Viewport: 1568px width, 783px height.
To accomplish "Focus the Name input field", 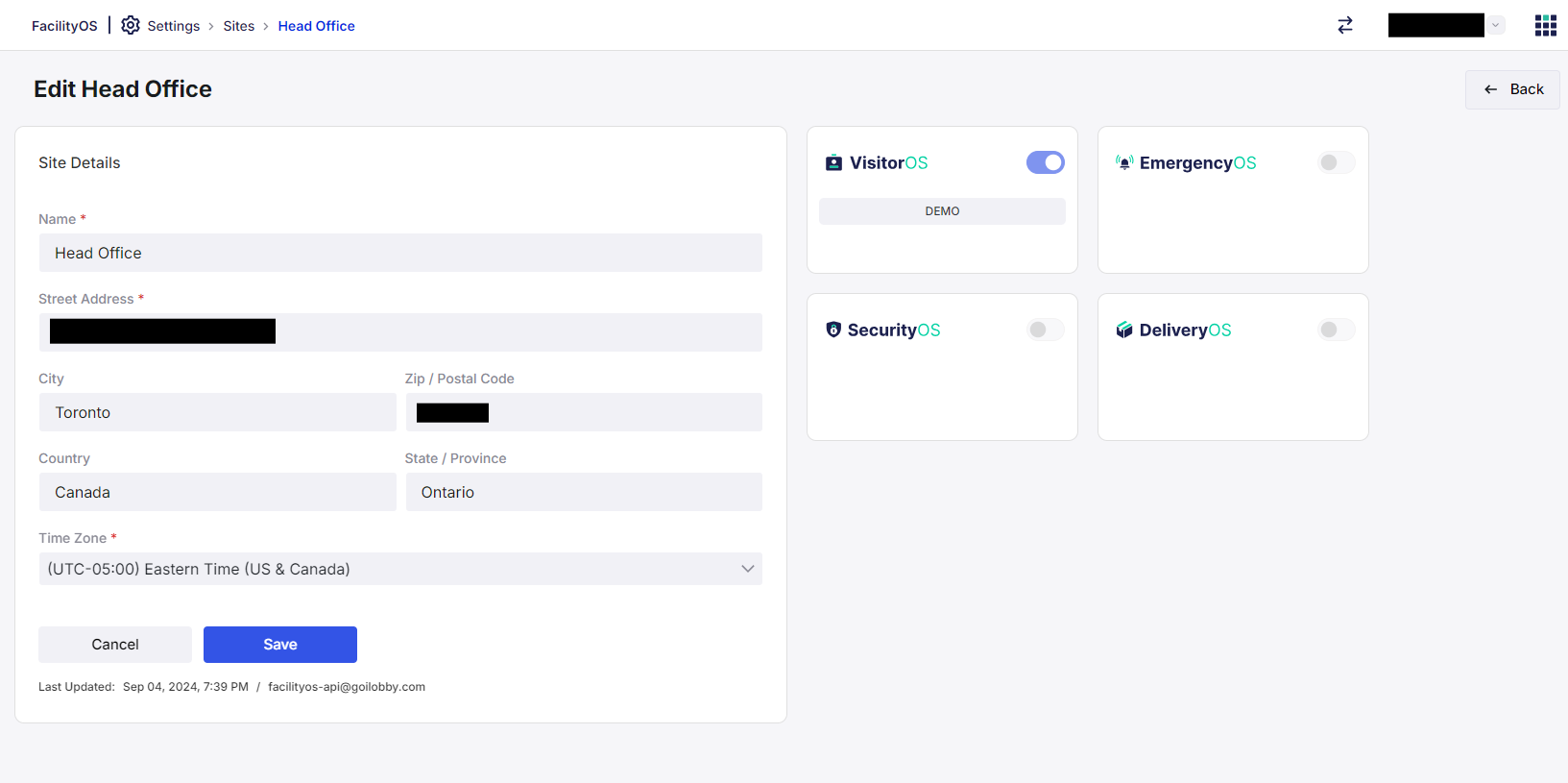I will tap(400, 253).
